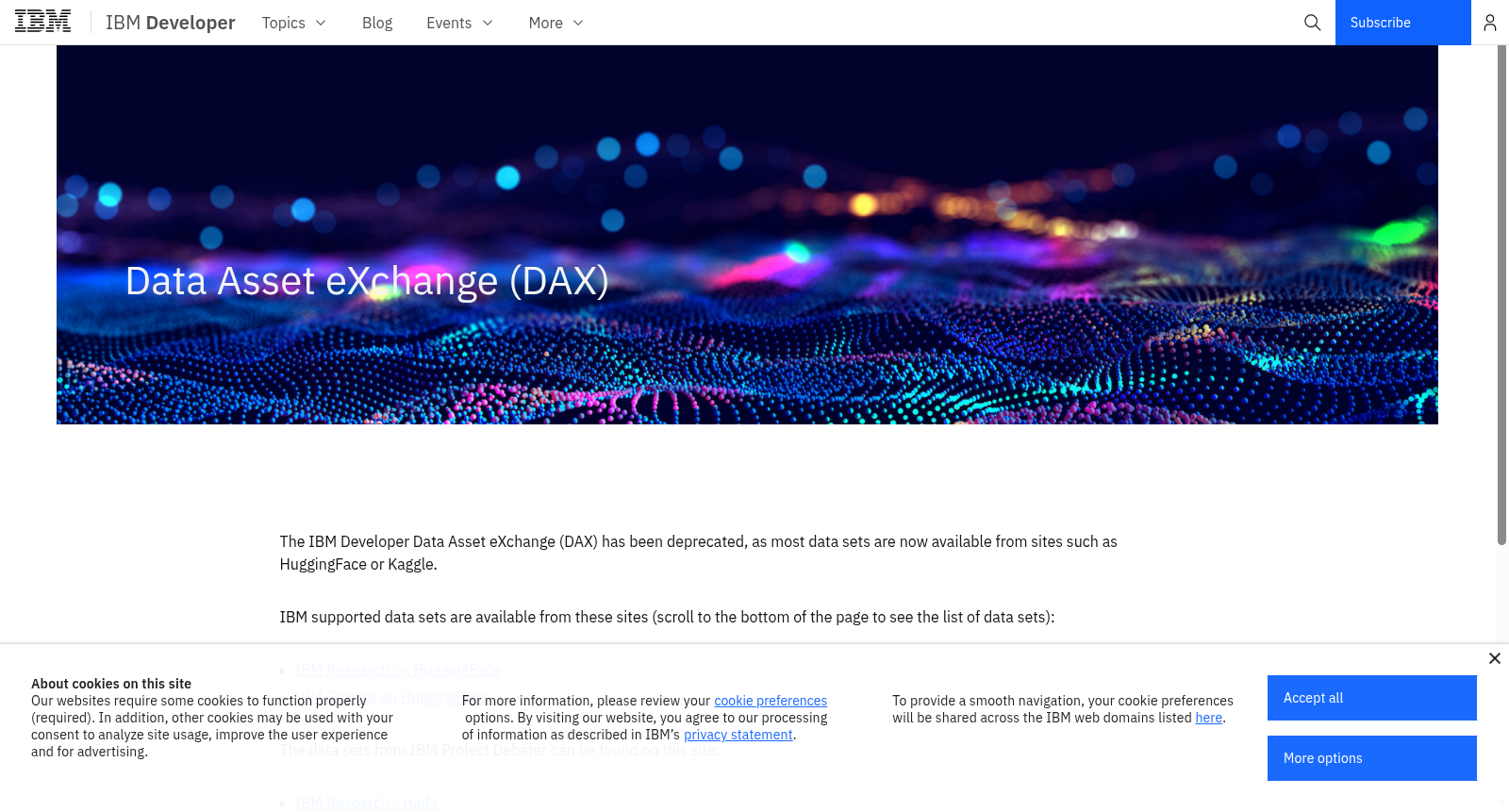Expand the Topics dropdown menu
This screenshot has width=1509, height=812.
click(294, 23)
